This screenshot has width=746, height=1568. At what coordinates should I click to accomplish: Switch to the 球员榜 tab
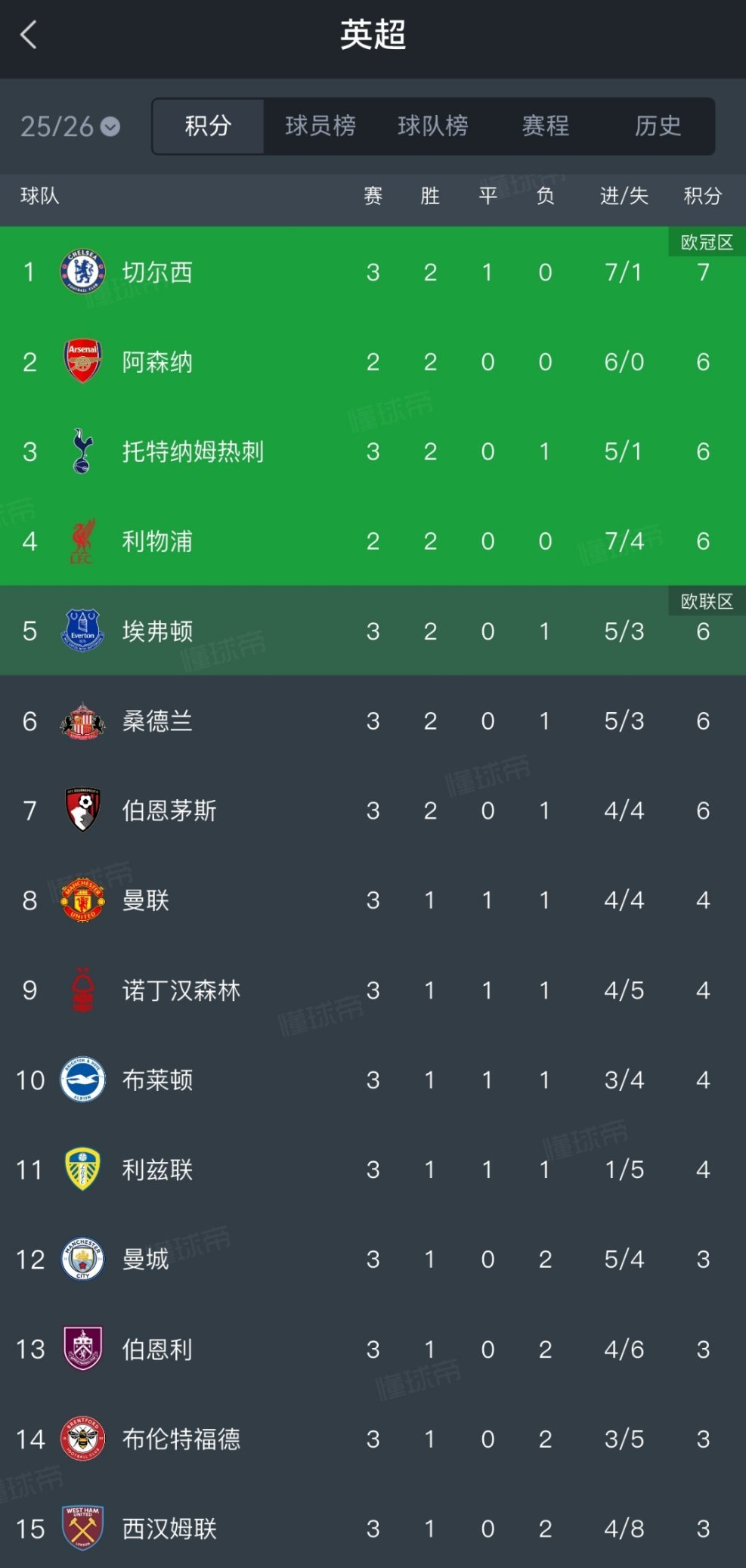coord(320,126)
